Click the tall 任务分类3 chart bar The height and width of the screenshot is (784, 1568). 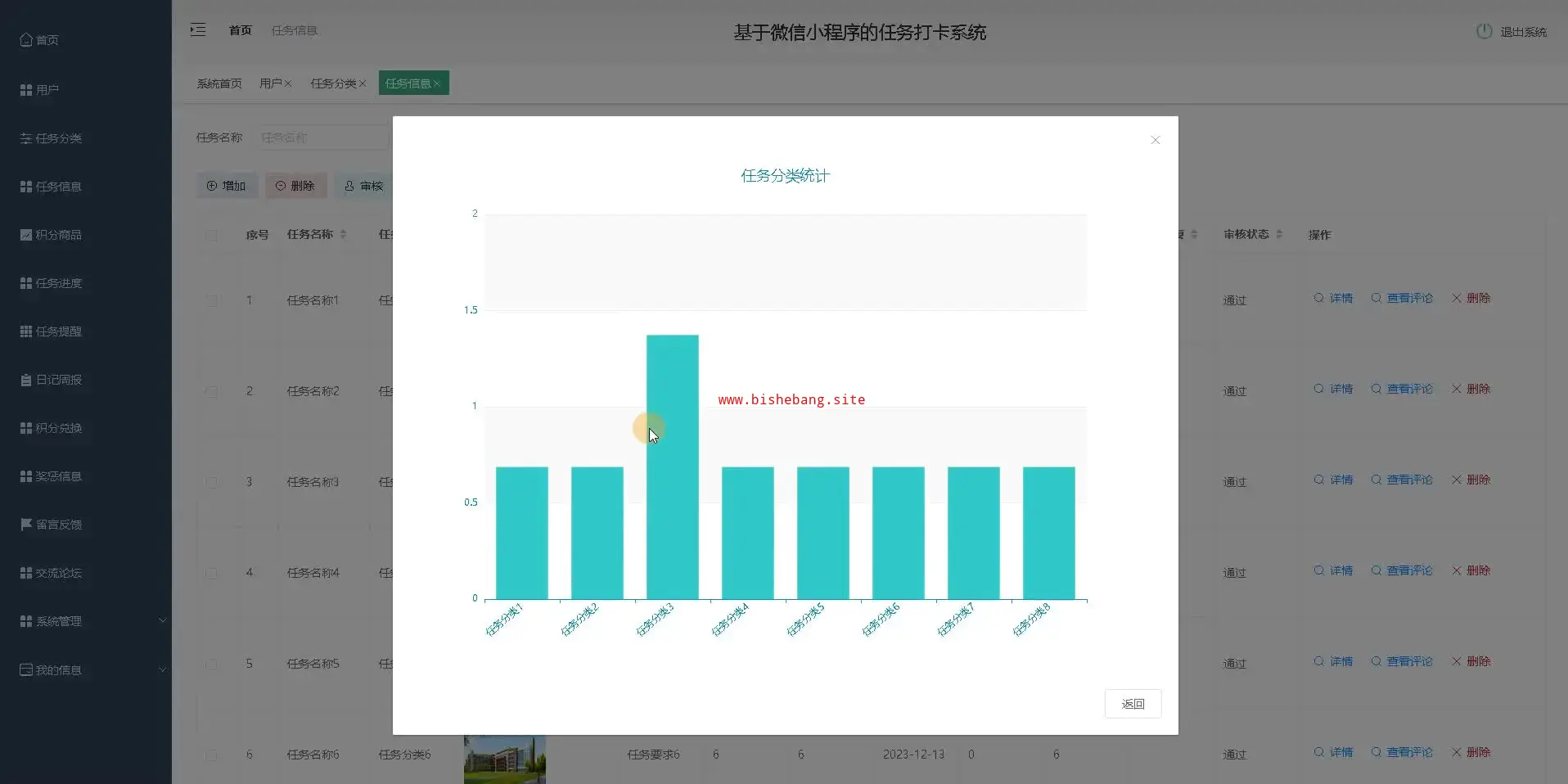pos(672,466)
